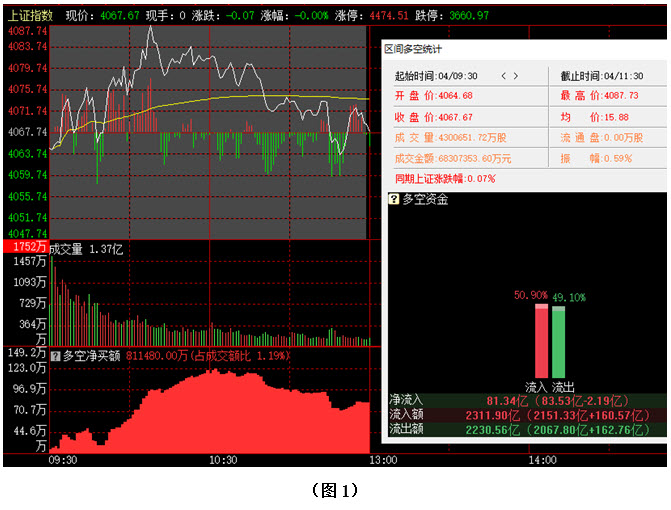The image size is (671, 510).
Task: Click the 同期上证涨跌幅 0.07% line
Action: pos(445,178)
